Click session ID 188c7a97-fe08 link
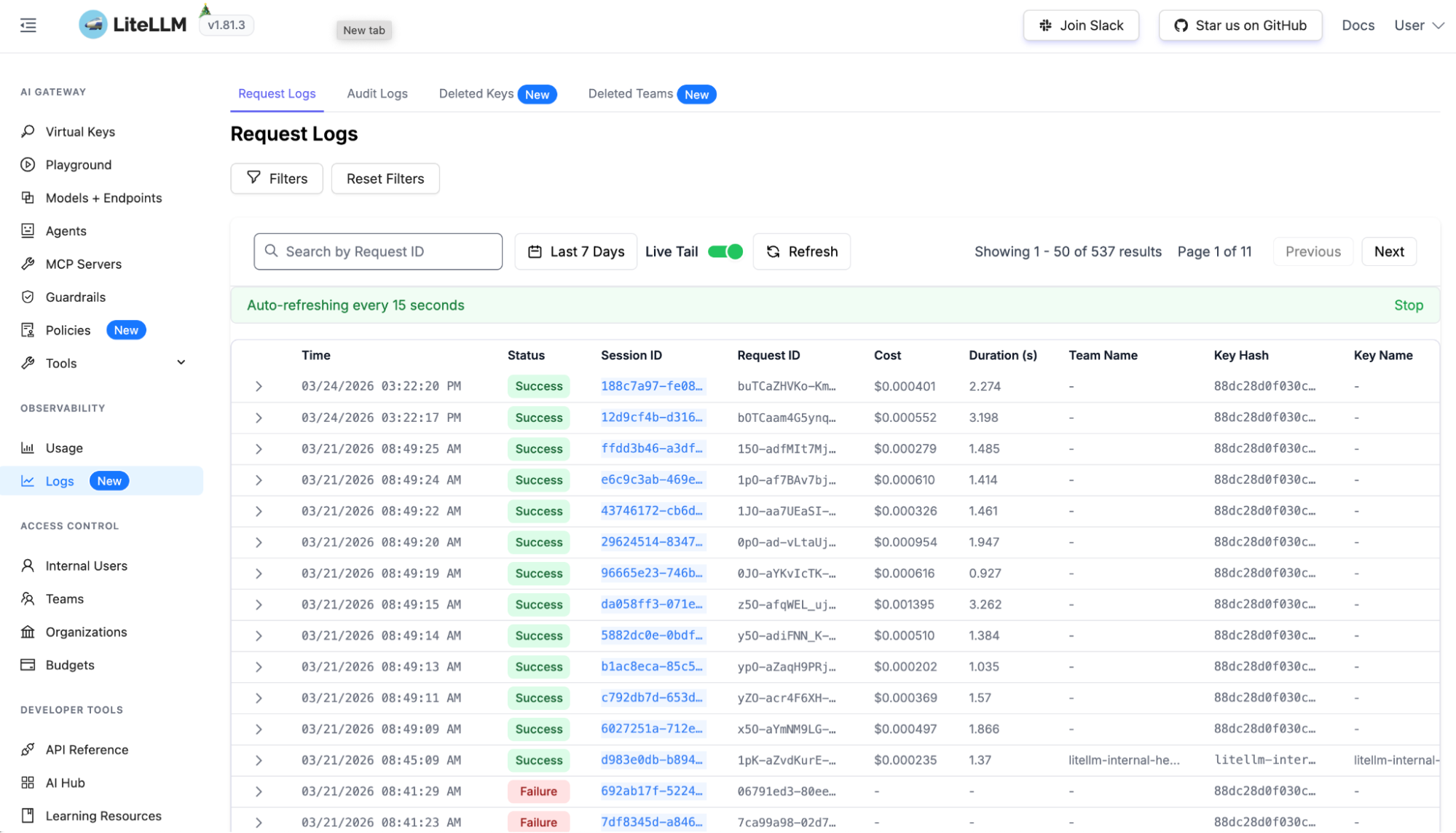Image resolution: width=1456 pixels, height=833 pixels. (652, 386)
